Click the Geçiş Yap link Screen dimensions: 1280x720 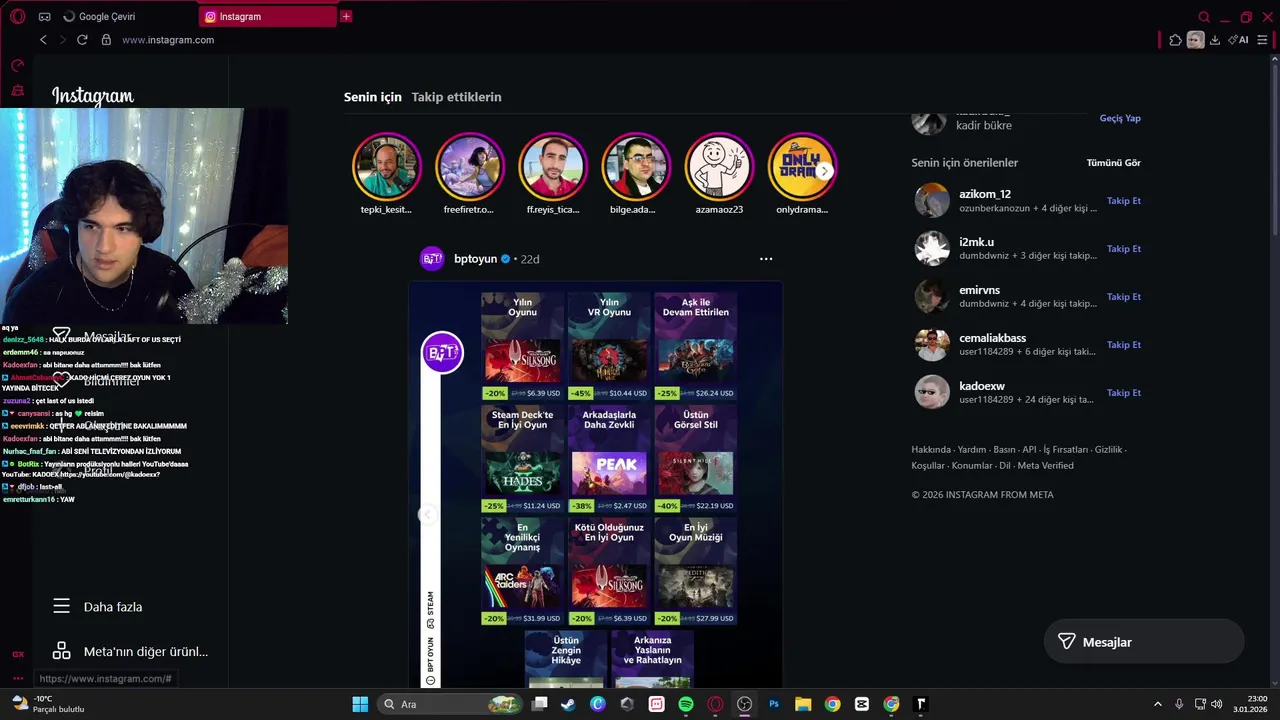pyautogui.click(x=1120, y=118)
